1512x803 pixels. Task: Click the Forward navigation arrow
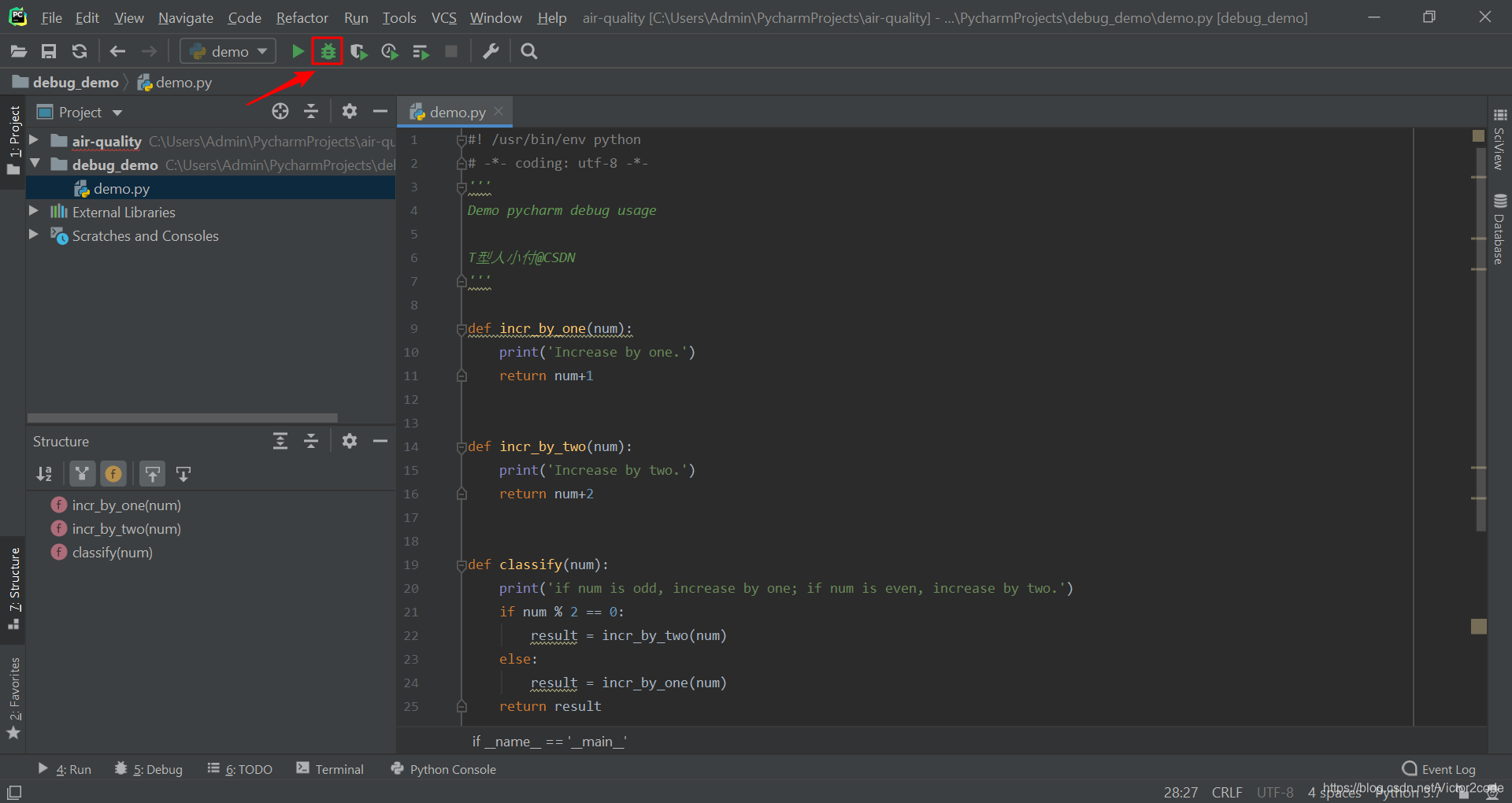pos(149,52)
